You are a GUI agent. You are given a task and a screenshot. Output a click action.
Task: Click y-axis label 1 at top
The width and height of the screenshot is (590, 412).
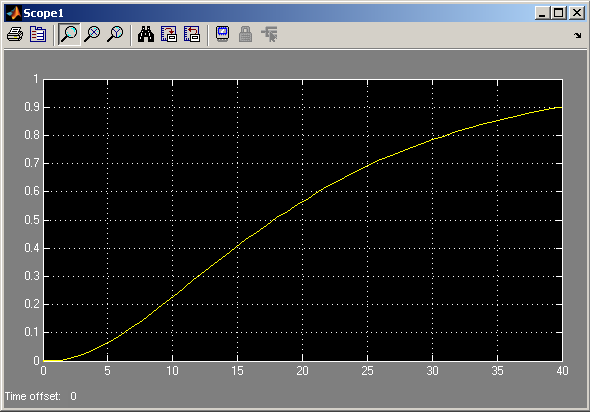tap(36, 79)
